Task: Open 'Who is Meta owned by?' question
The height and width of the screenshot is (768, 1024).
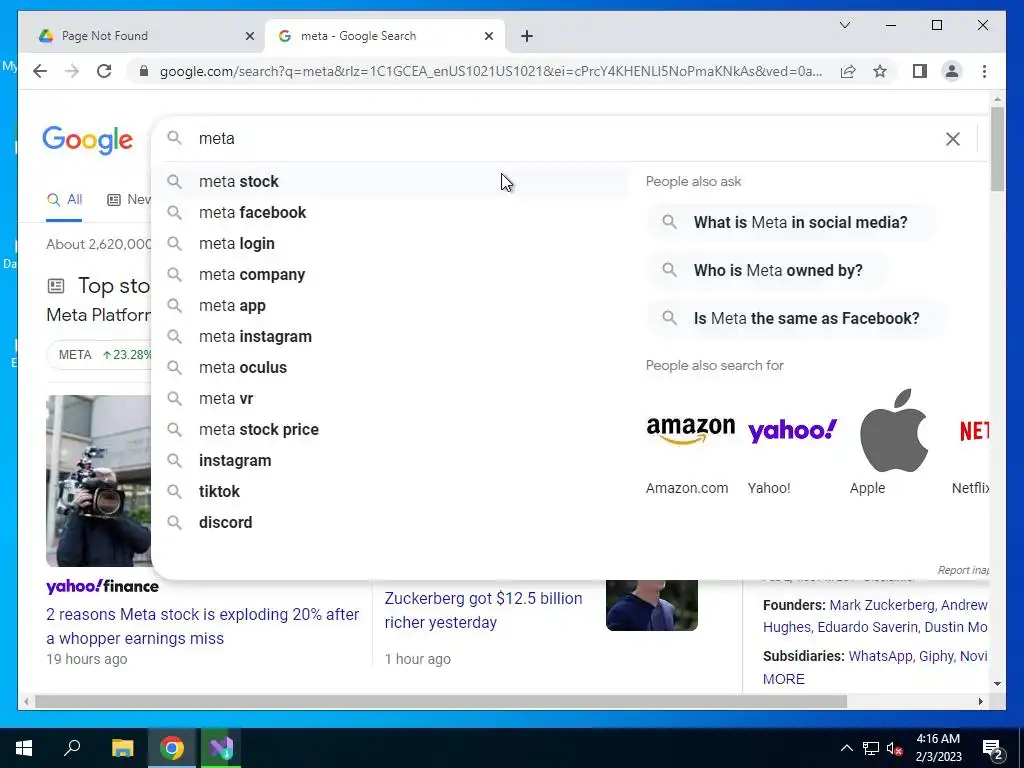Action: [769, 270]
